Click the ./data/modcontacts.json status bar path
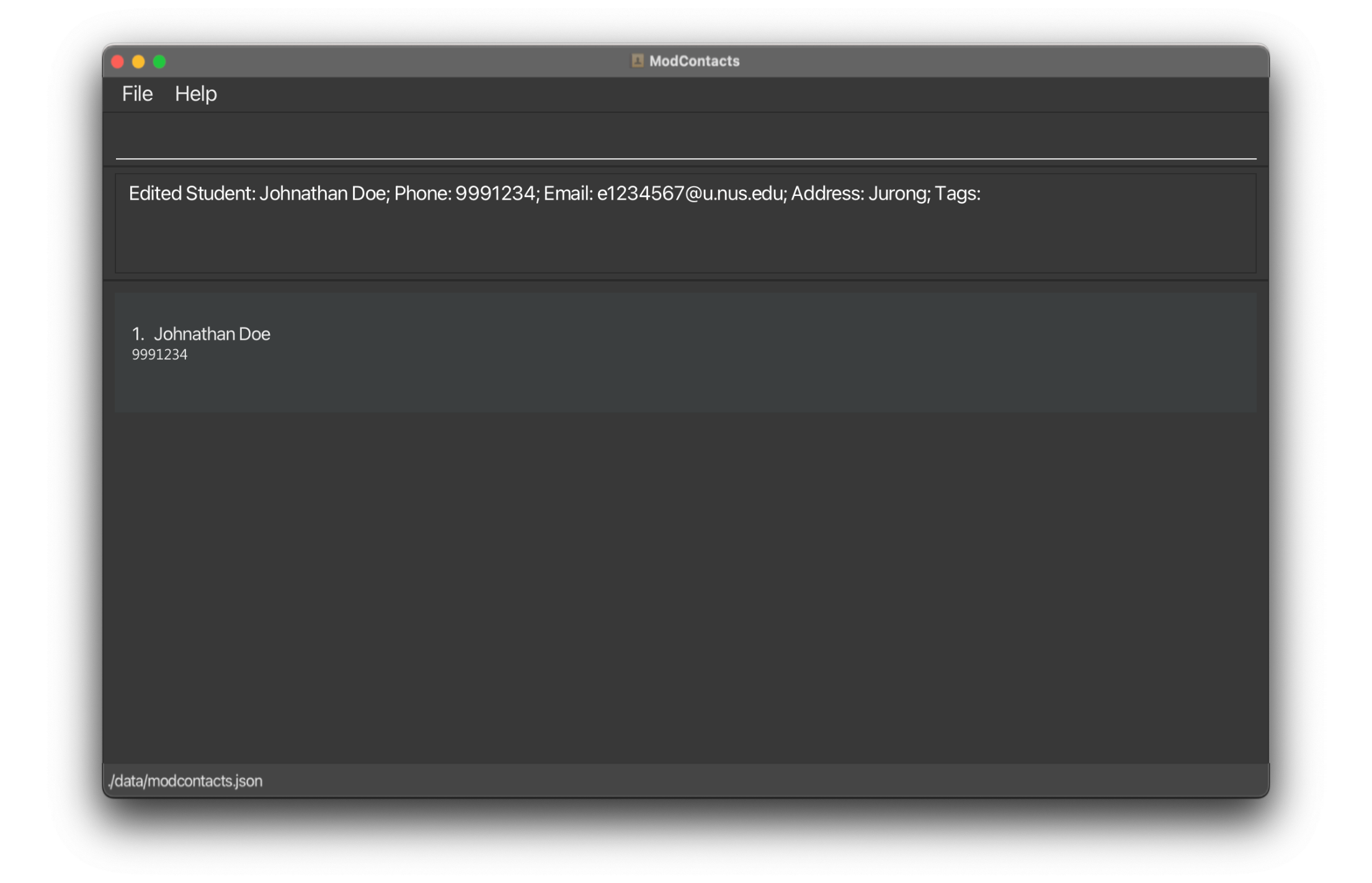Viewport: 1372px width, 883px height. [x=185, y=781]
